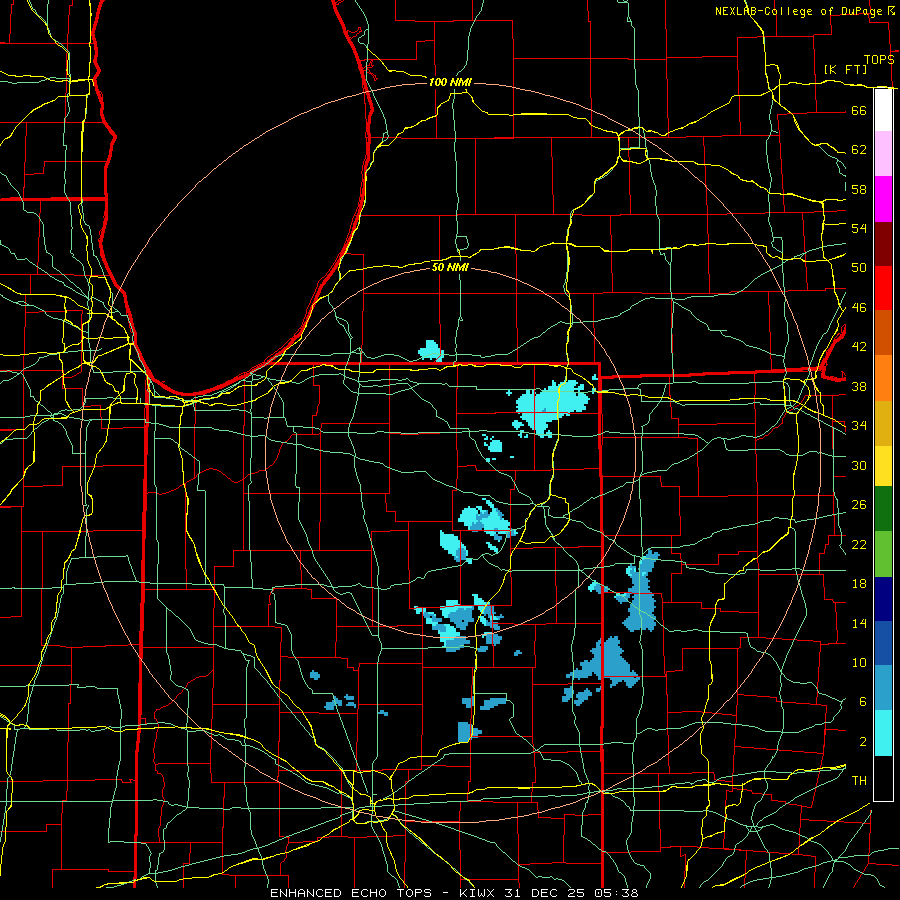Click the white swatch in TOPS legend
This screenshot has height=900, width=900.
(883, 110)
